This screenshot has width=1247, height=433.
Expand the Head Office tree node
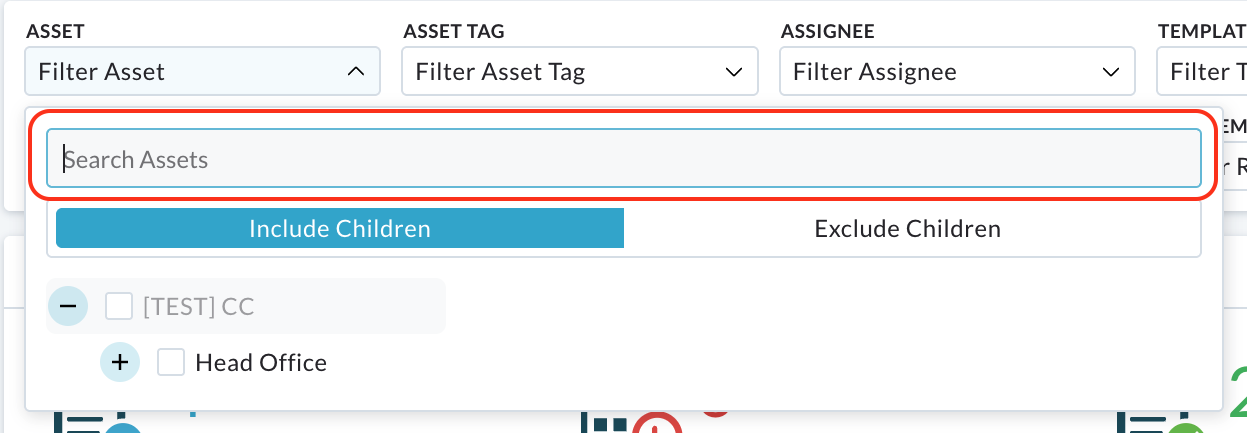point(120,362)
